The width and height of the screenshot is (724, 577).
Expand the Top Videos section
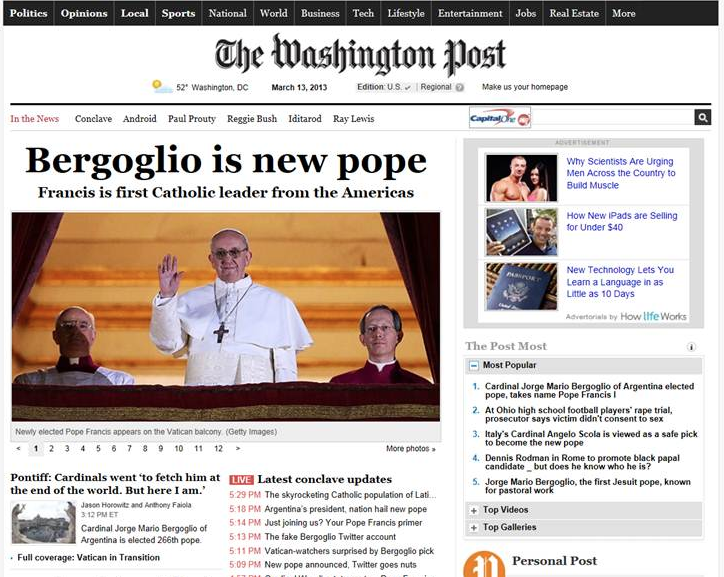click(474, 510)
